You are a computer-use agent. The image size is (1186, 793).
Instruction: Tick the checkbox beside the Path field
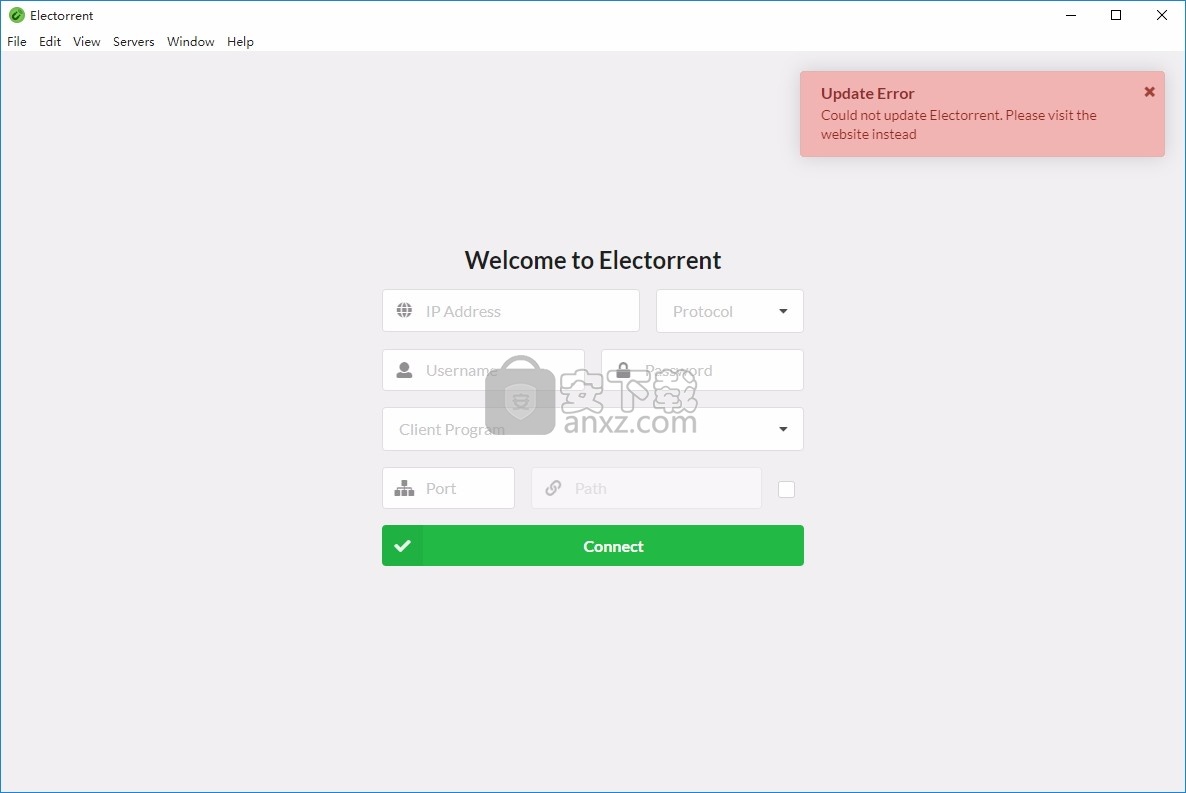click(787, 490)
